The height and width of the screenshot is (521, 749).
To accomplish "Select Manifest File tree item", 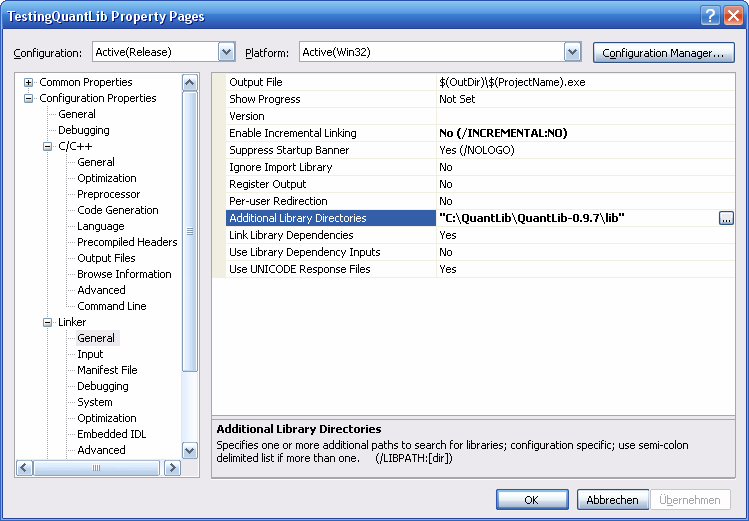I will pyautogui.click(x=107, y=370).
